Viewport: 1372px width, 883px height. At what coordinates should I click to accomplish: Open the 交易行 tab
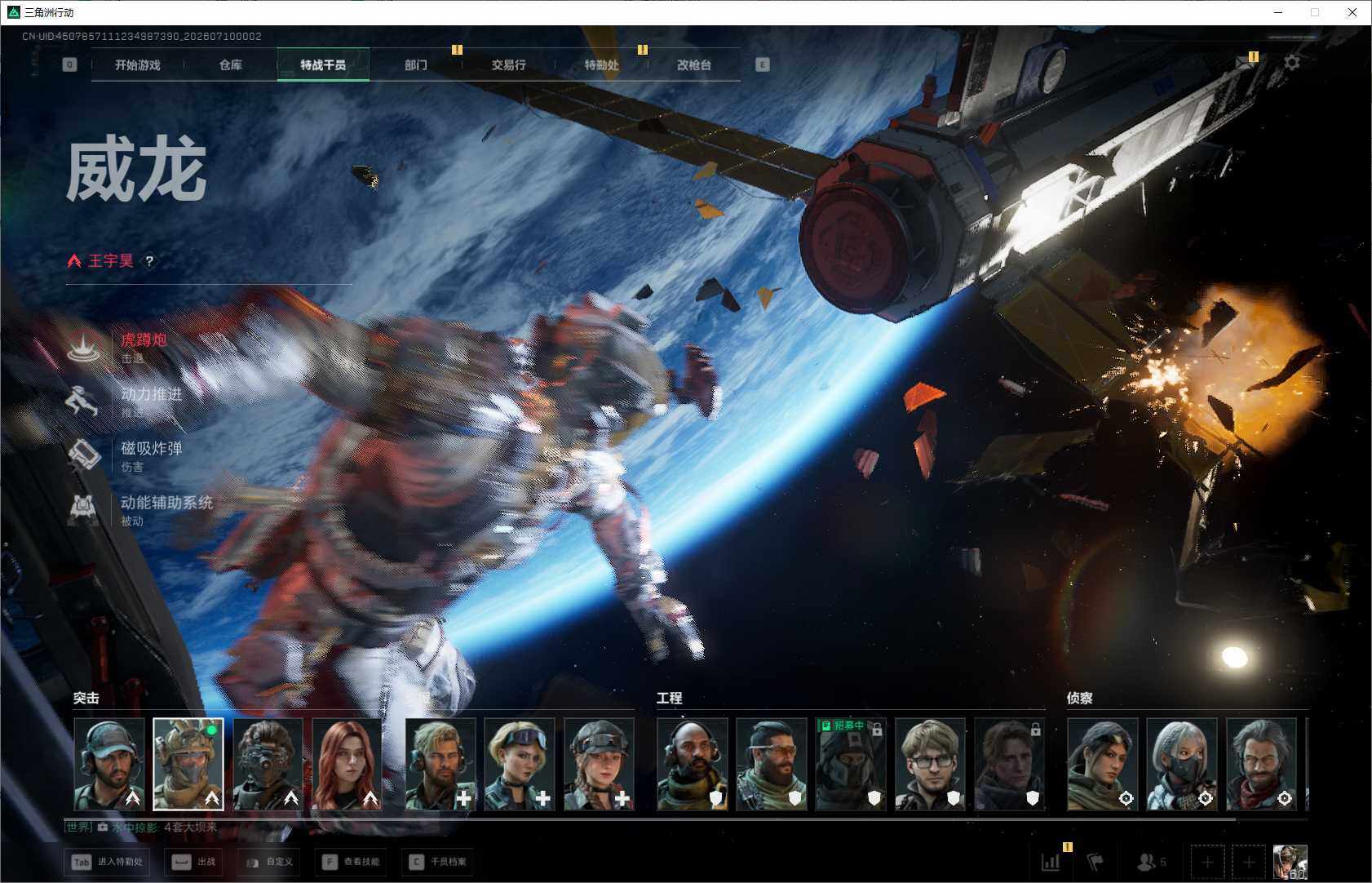point(508,64)
